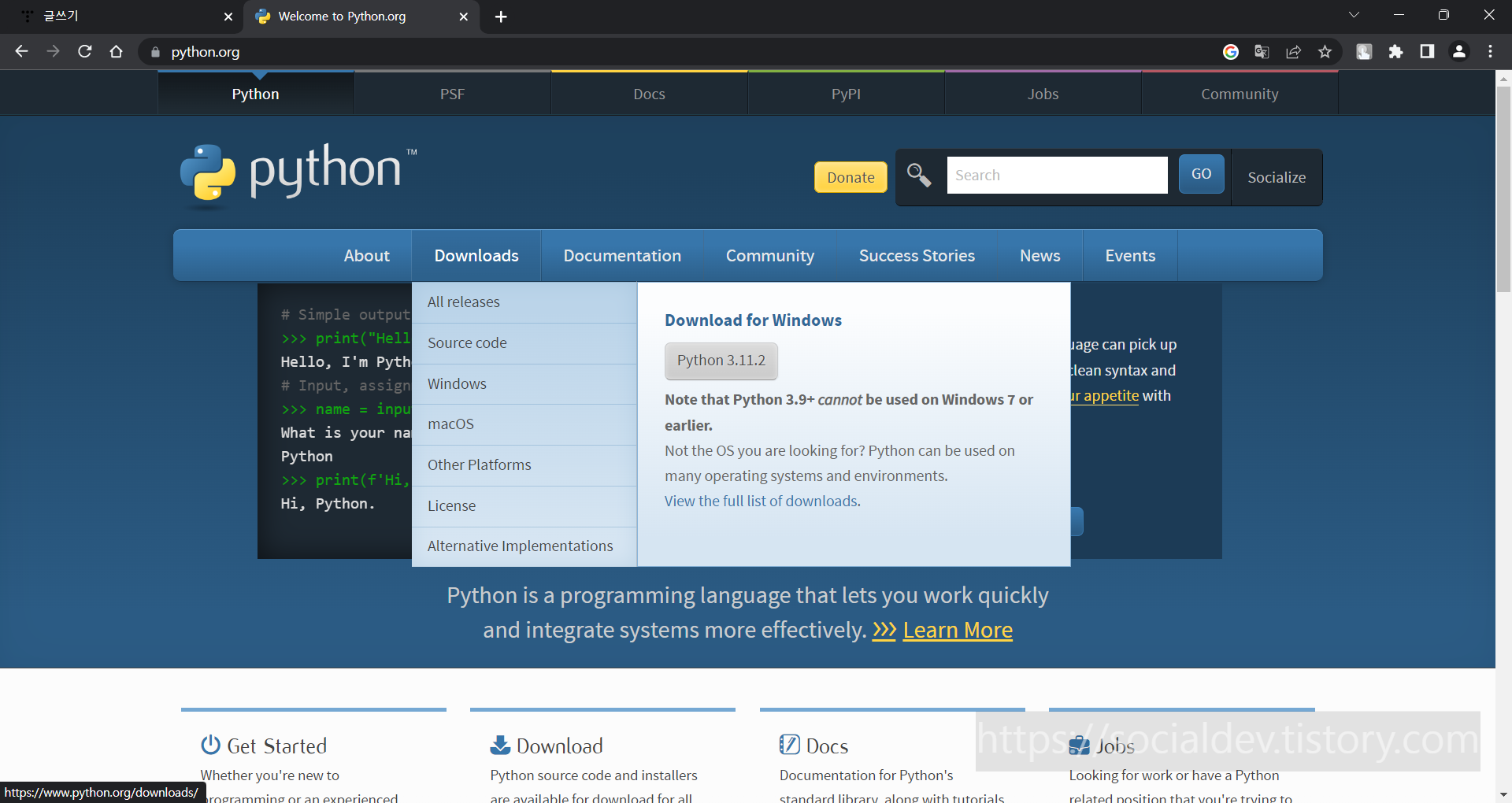
Task: Open the Community navigation menu
Action: point(769,255)
